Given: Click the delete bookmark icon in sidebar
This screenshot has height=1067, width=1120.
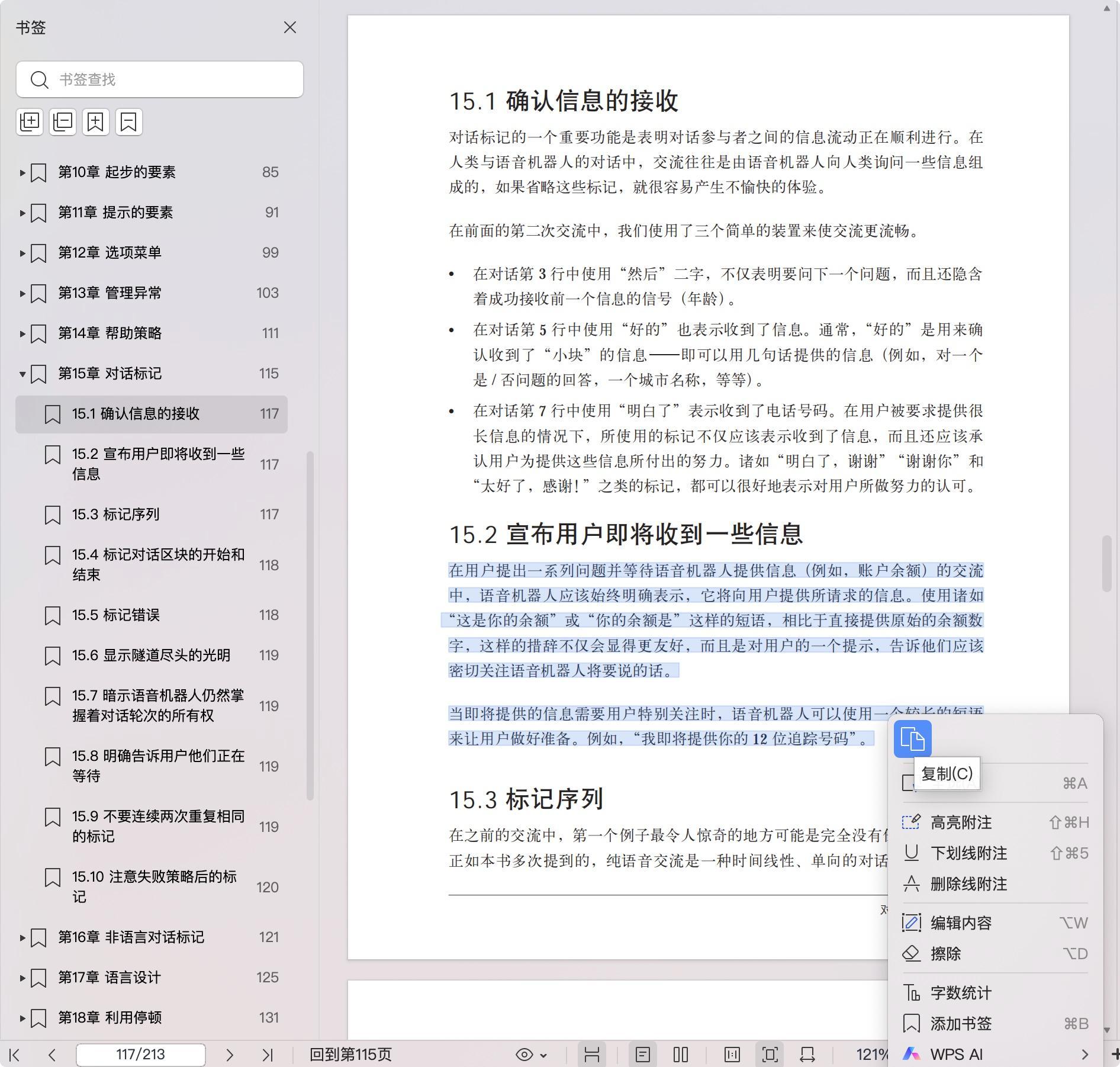Looking at the screenshot, I should tap(128, 122).
